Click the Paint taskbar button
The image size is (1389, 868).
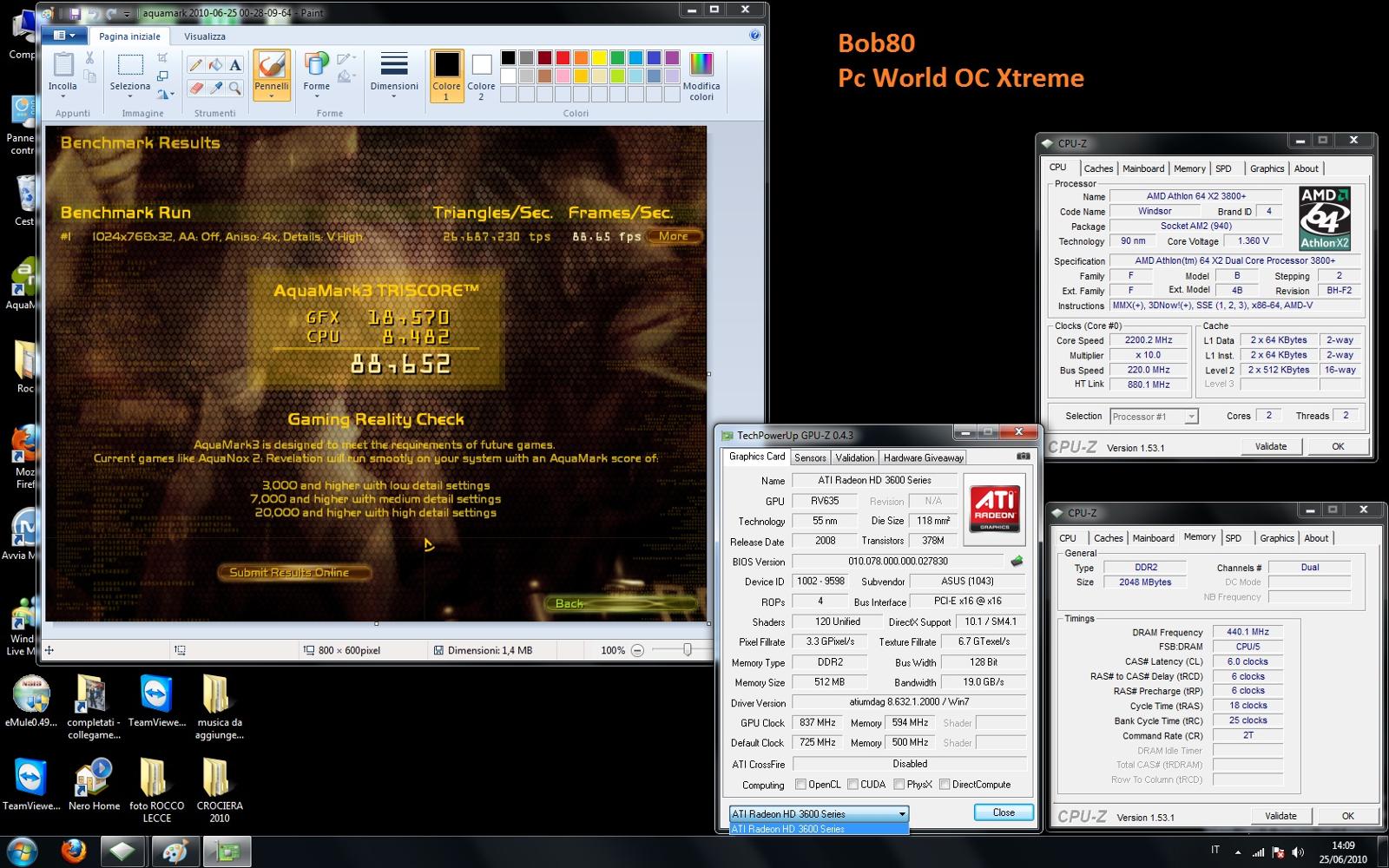click(175, 852)
